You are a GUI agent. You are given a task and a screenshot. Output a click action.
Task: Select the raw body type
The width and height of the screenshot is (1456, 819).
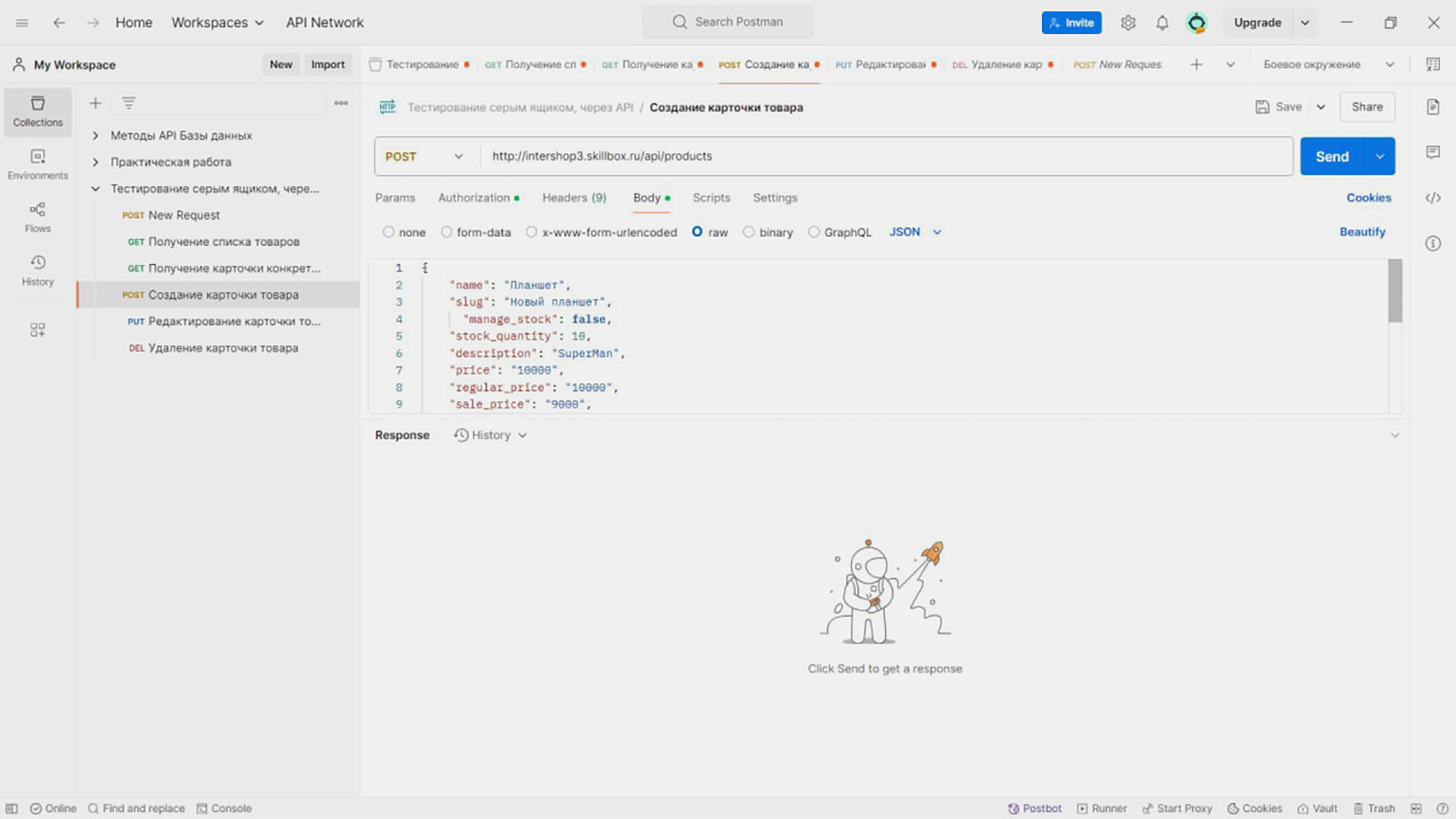click(697, 232)
